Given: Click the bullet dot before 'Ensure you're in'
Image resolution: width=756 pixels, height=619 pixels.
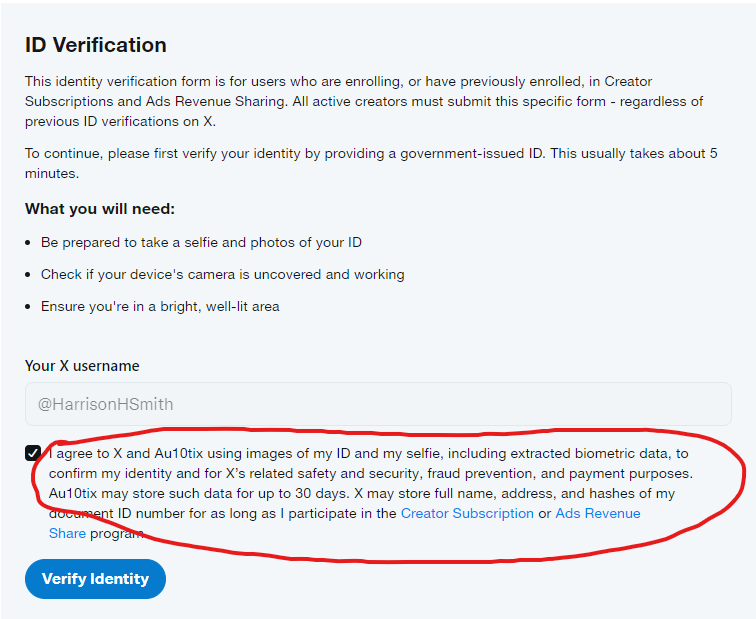Looking at the screenshot, I should [x=30, y=306].
